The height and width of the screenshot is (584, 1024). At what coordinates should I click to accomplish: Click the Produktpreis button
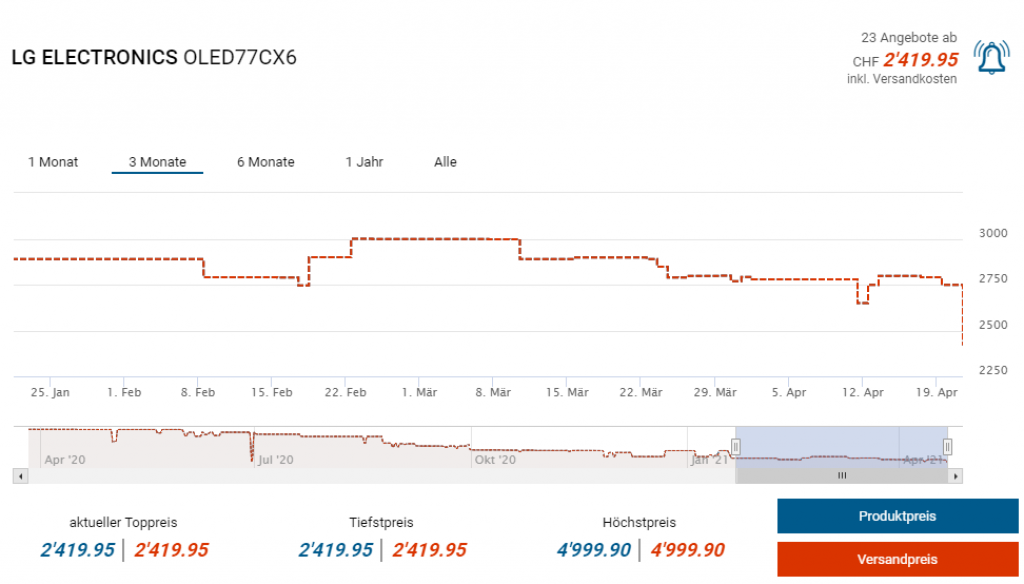click(x=897, y=516)
